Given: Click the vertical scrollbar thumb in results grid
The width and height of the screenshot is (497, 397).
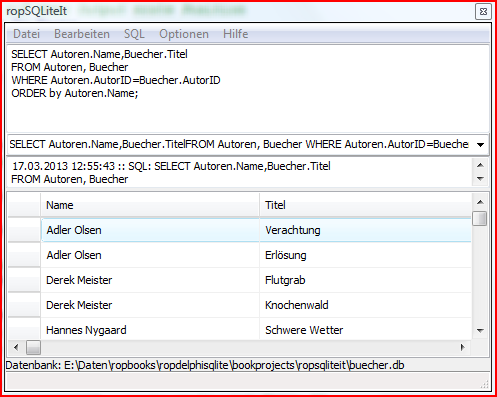Looking at the screenshot, I should (x=480, y=219).
